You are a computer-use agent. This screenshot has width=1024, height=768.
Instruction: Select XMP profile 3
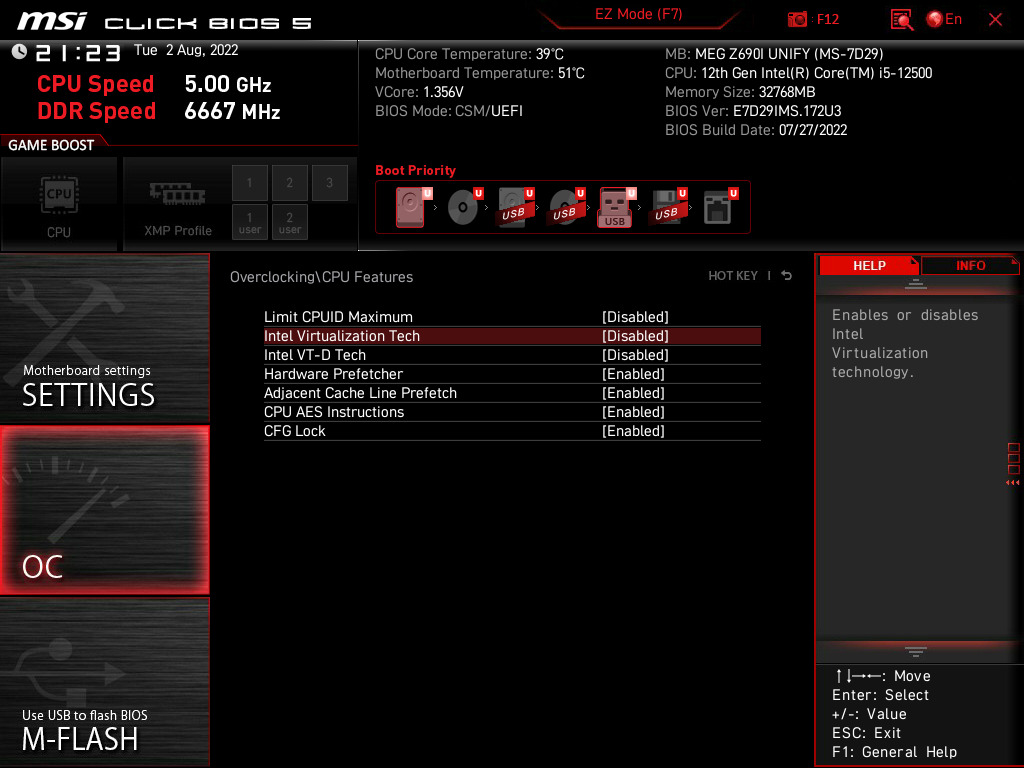click(x=330, y=182)
